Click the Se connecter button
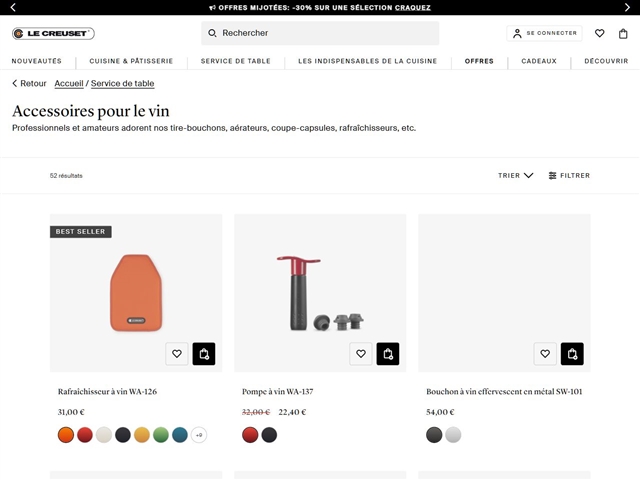640x480 pixels. 544,33
